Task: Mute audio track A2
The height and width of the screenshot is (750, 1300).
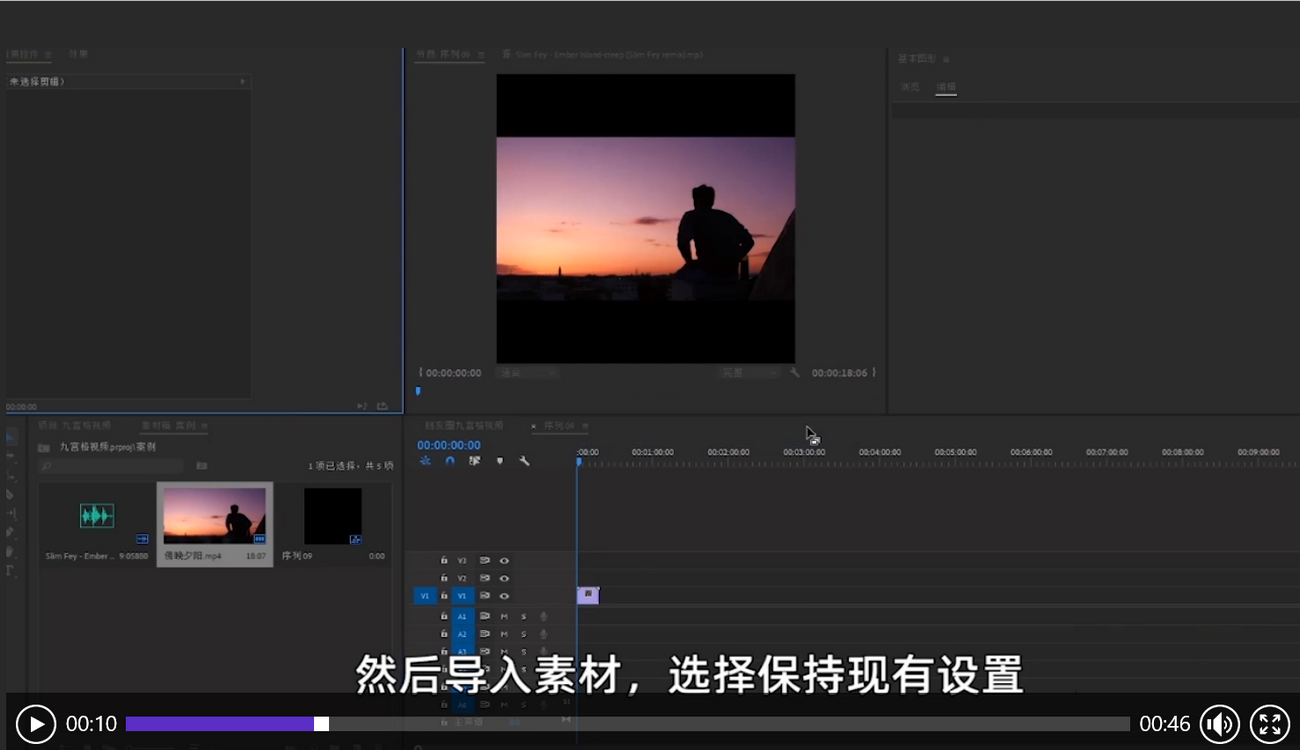Action: point(504,634)
